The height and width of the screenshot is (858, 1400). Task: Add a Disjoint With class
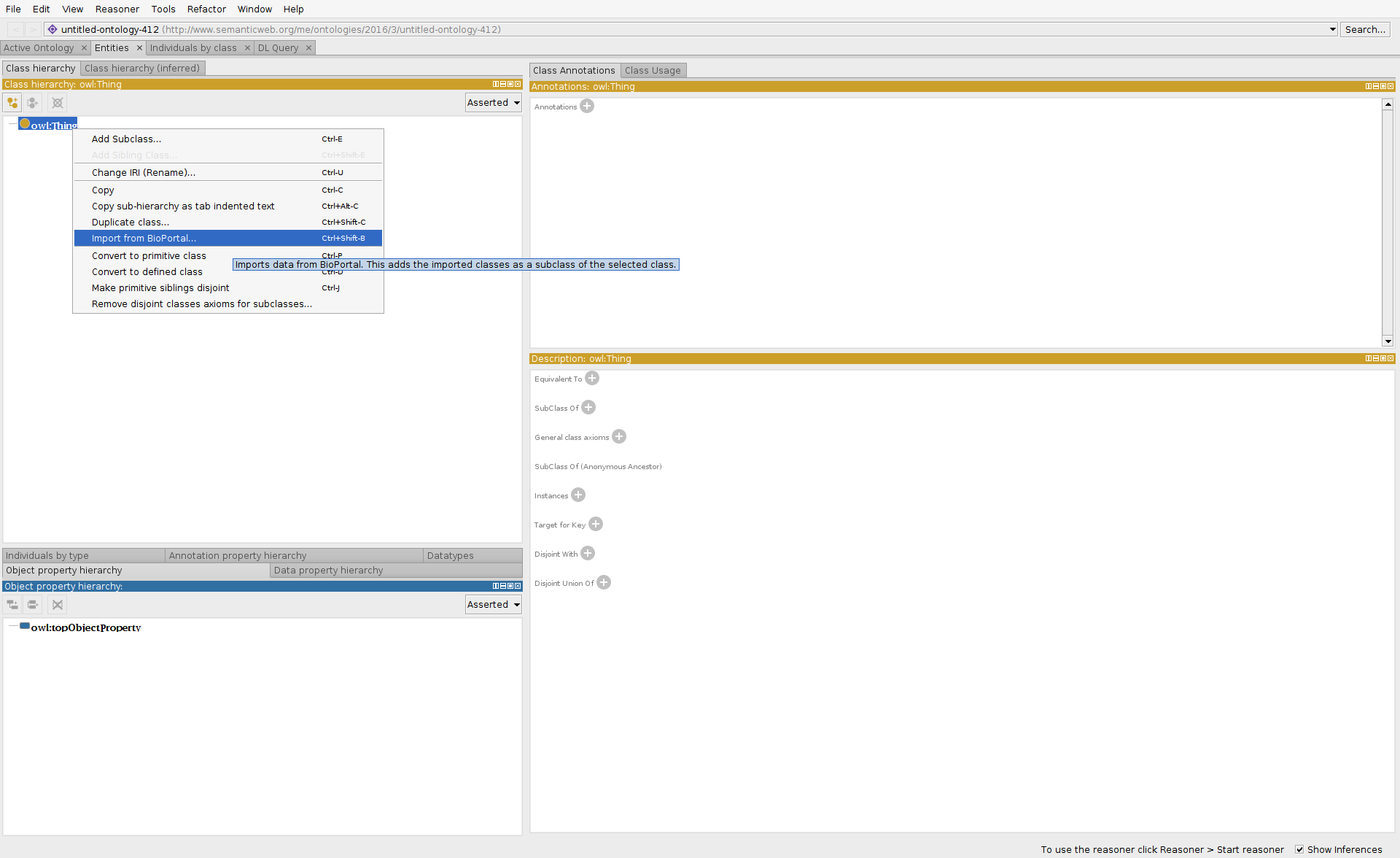point(588,554)
